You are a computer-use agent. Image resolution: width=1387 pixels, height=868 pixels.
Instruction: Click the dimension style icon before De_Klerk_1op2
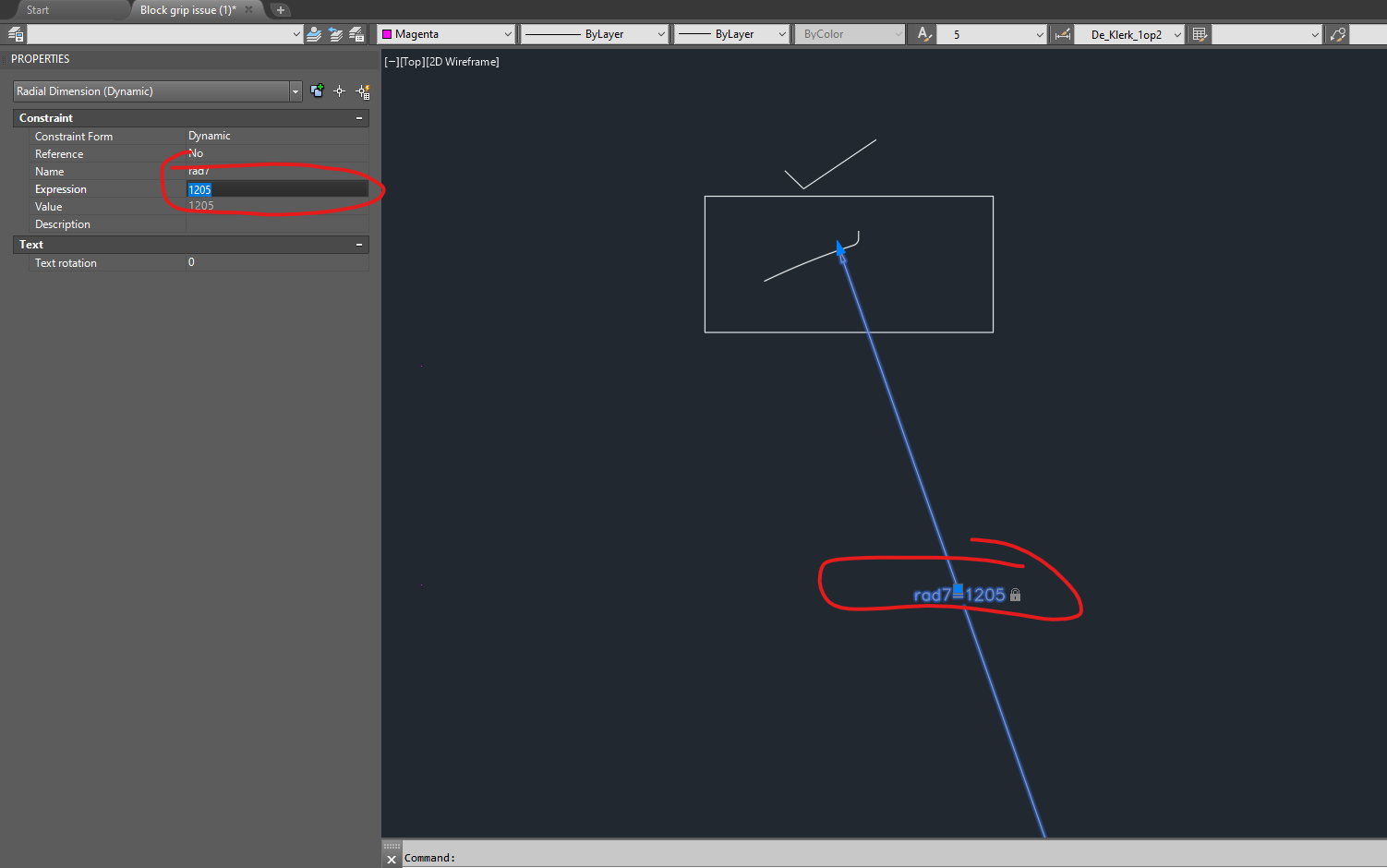(1061, 34)
